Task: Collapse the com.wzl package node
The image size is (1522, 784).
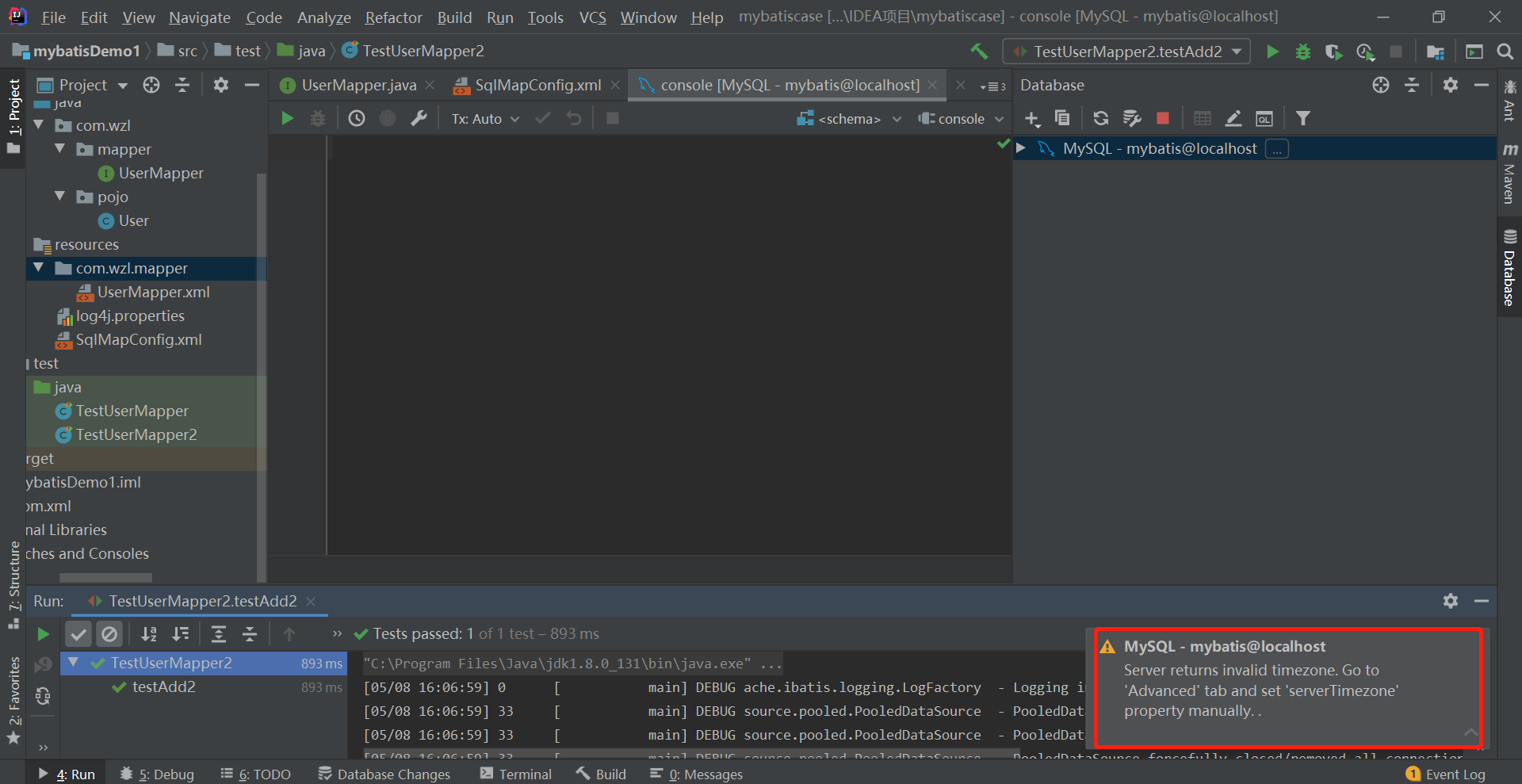Action: [39, 125]
